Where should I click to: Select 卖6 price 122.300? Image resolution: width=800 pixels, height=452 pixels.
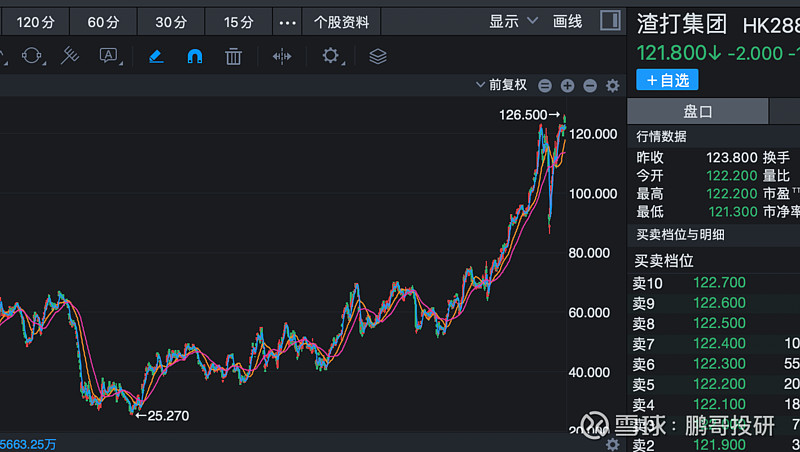pyautogui.click(x=719, y=364)
